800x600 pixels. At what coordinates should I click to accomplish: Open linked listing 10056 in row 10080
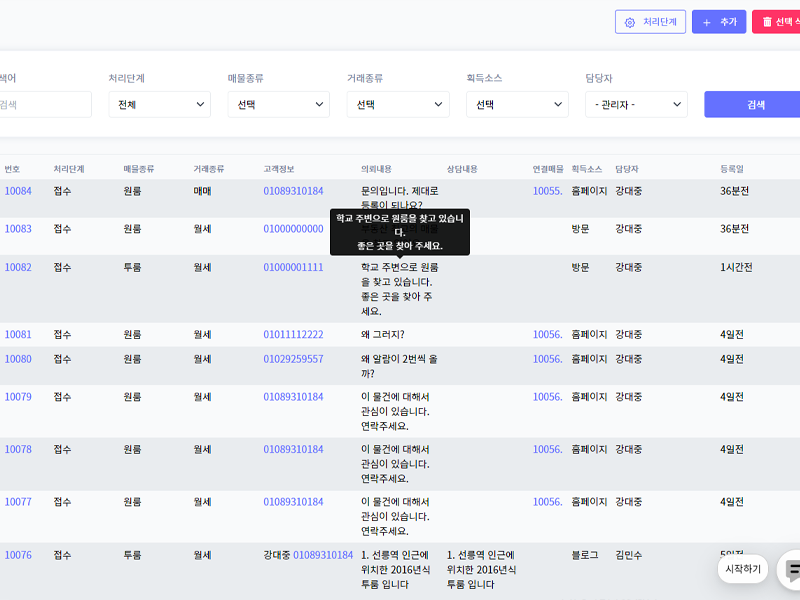click(x=547, y=359)
